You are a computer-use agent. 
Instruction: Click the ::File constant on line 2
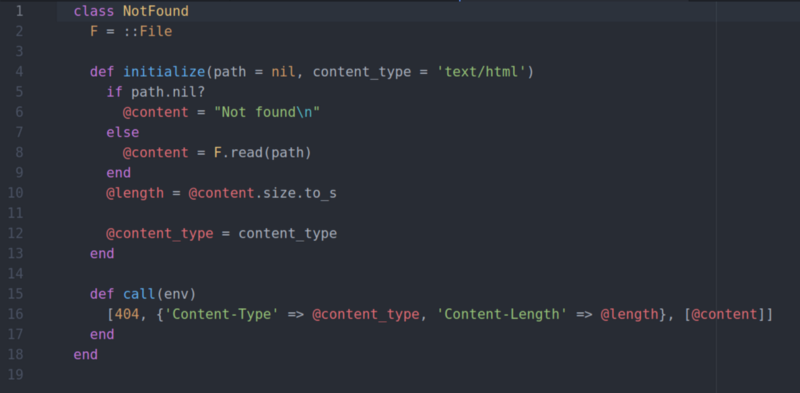point(147,32)
